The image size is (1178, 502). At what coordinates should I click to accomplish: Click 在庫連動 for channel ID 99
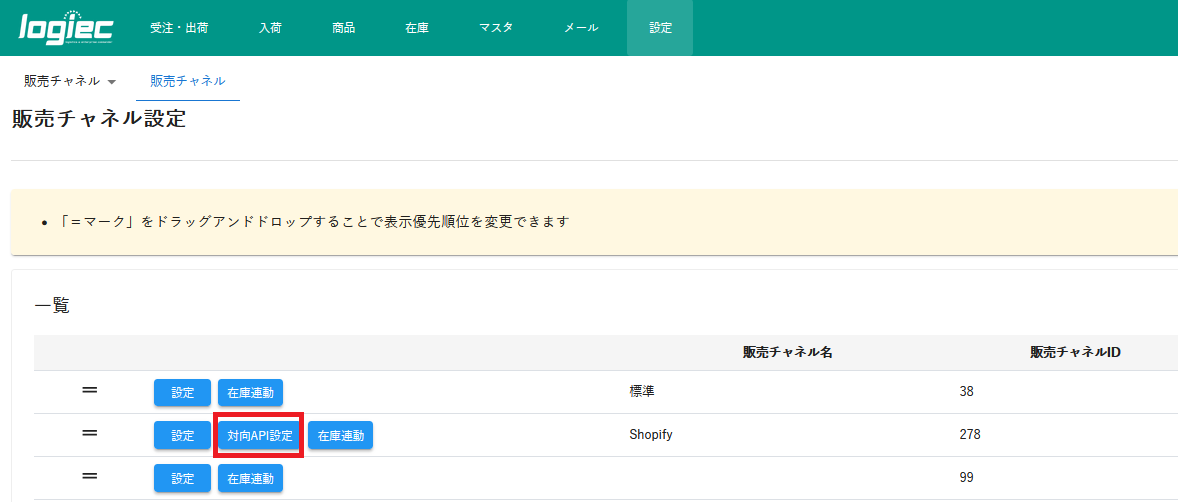(250, 478)
